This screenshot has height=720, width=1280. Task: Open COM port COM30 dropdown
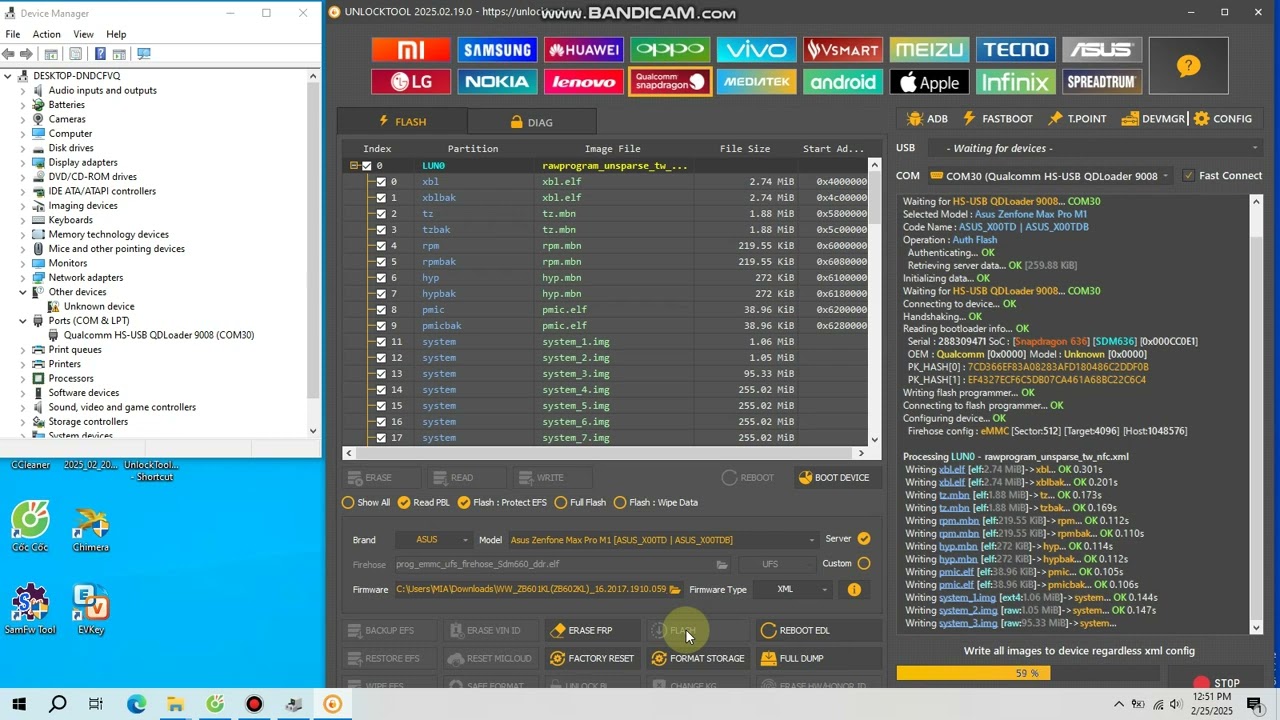[x=1049, y=176]
